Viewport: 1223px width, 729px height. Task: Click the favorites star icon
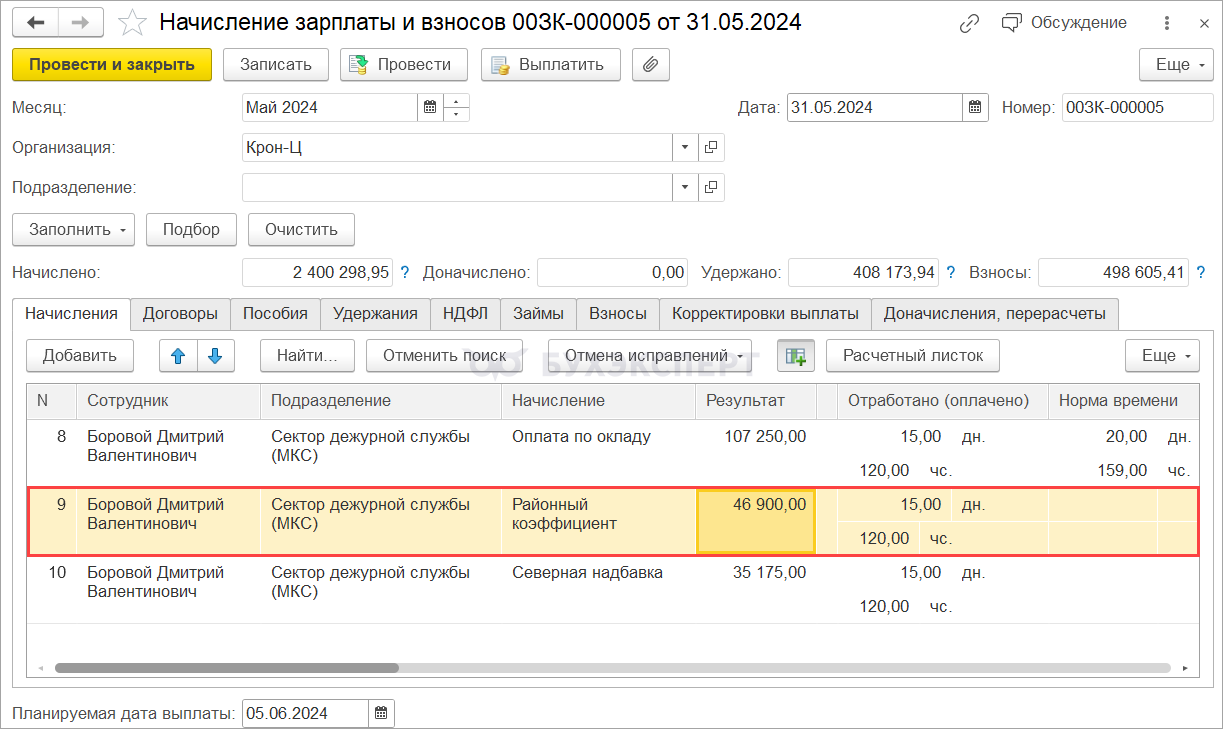pyautogui.click(x=134, y=22)
